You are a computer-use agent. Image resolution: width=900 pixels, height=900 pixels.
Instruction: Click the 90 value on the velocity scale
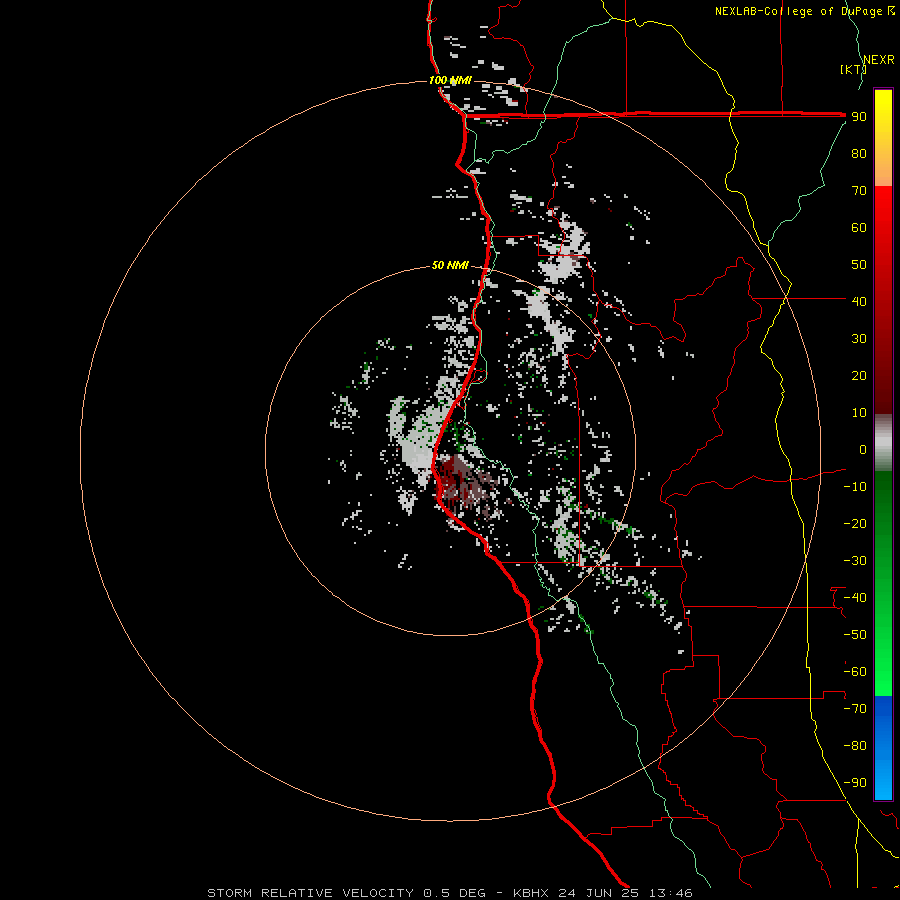click(859, 117)
